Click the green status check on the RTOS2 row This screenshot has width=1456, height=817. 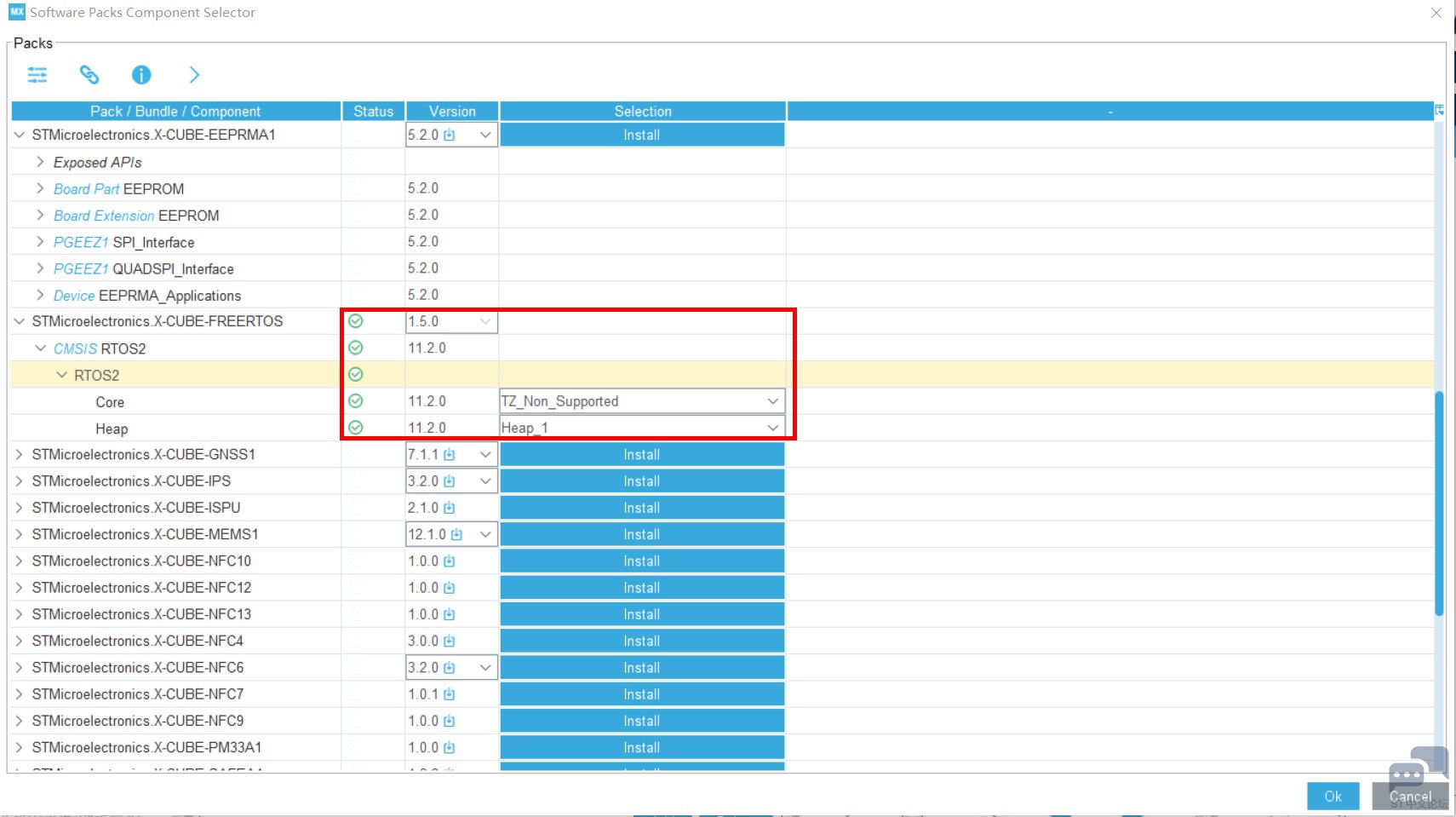point(356,374)
